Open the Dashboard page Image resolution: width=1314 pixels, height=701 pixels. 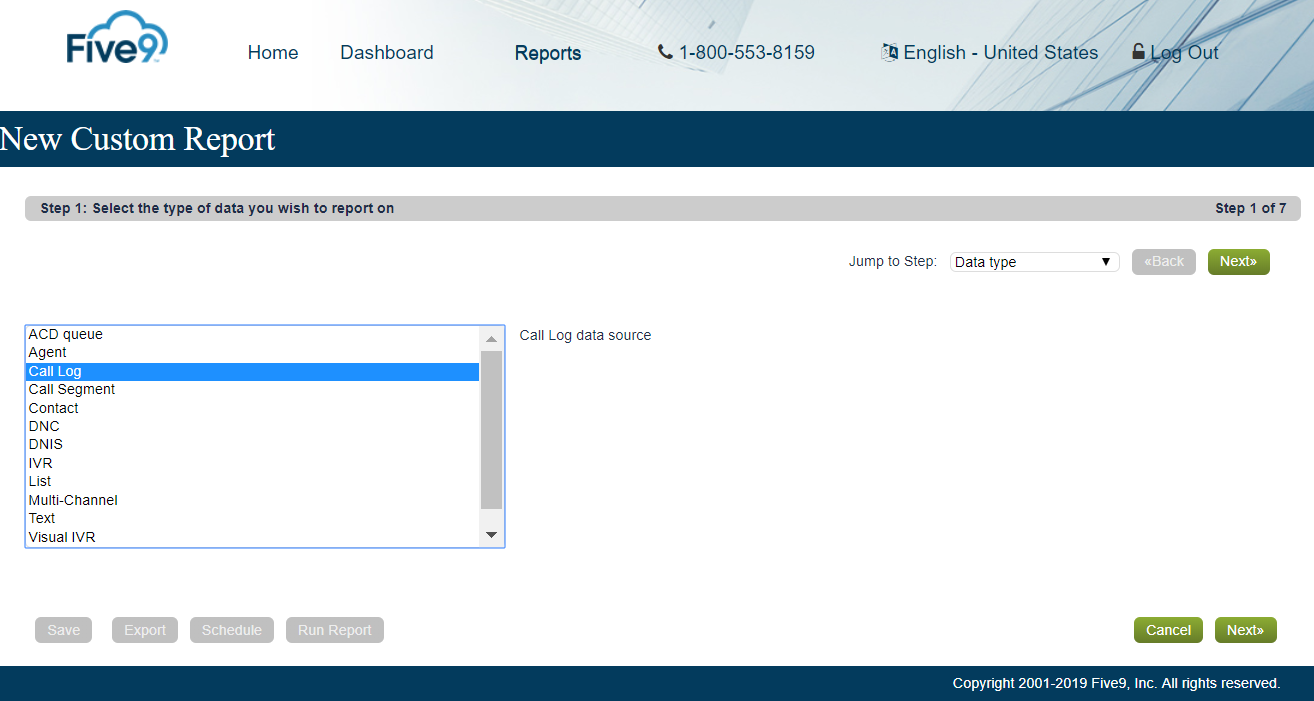[x=386, y=52]
